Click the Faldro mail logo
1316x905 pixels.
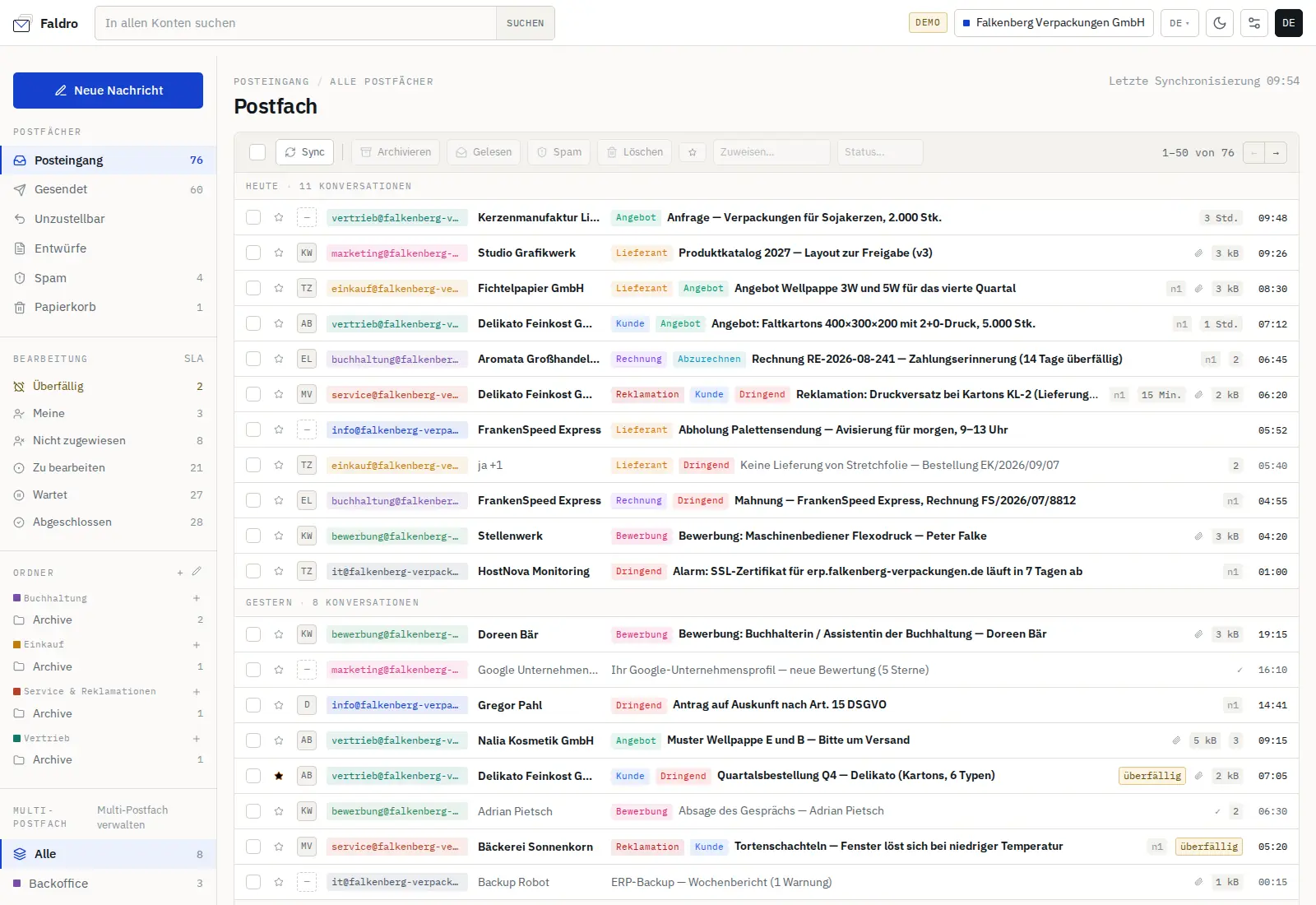(x=22, y=24)
